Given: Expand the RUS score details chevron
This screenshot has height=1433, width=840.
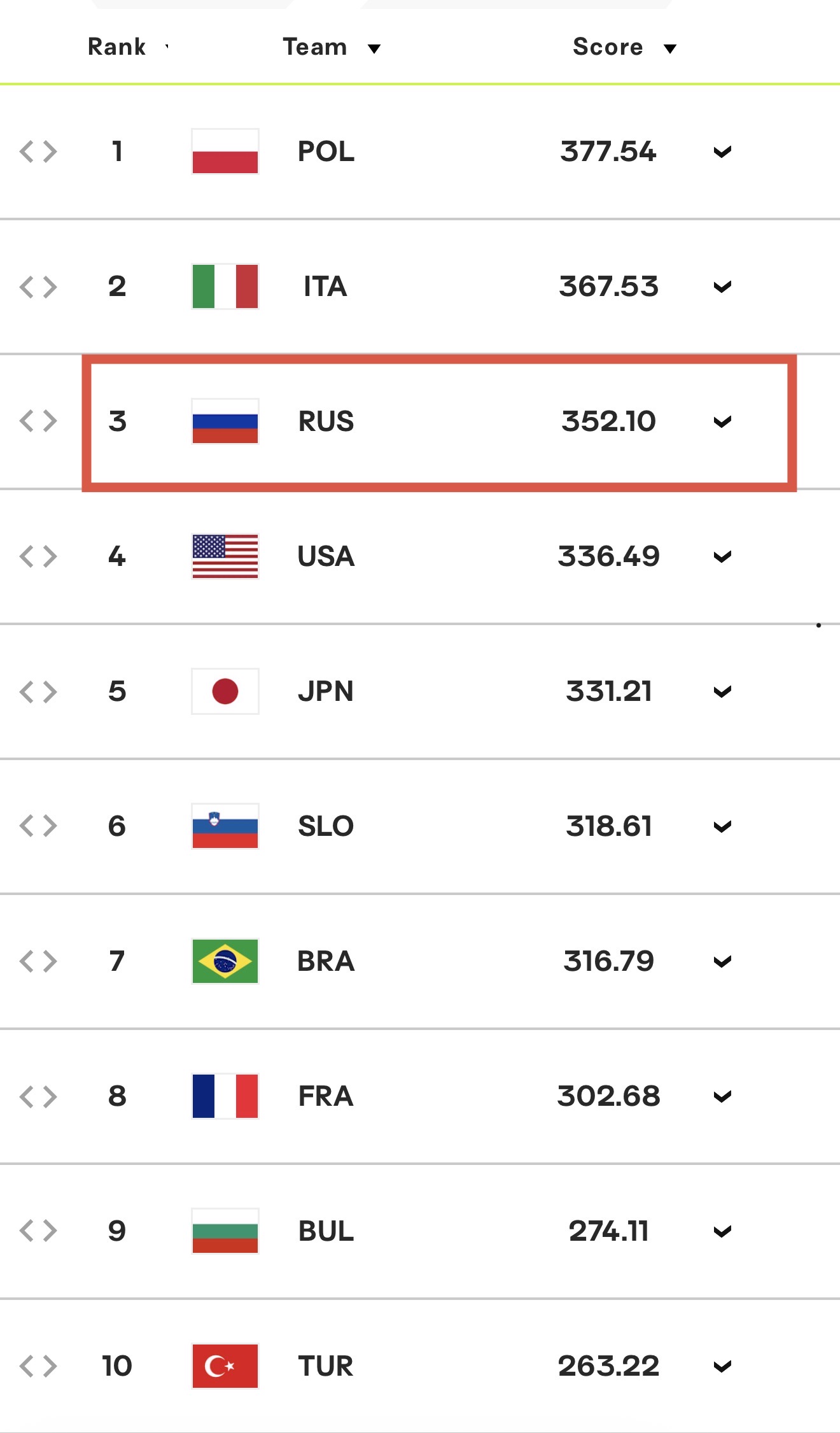Looking at the screenshot, I should (x=722, y=422).
